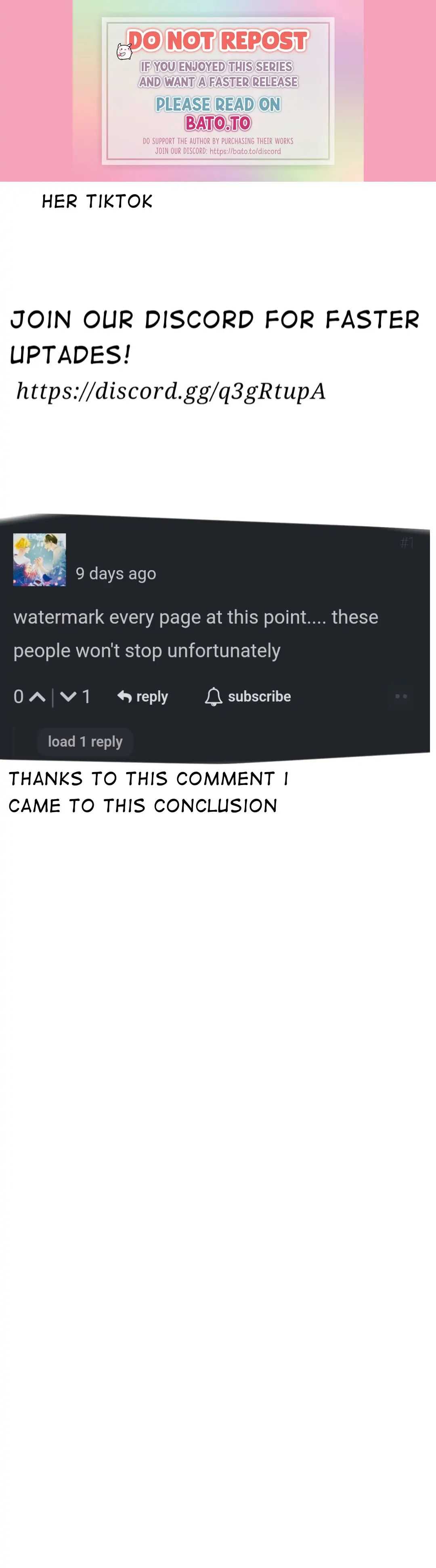Open the bato.to/discord link in banner
The width and height of the screenshot is (436, 1568).
245,151
